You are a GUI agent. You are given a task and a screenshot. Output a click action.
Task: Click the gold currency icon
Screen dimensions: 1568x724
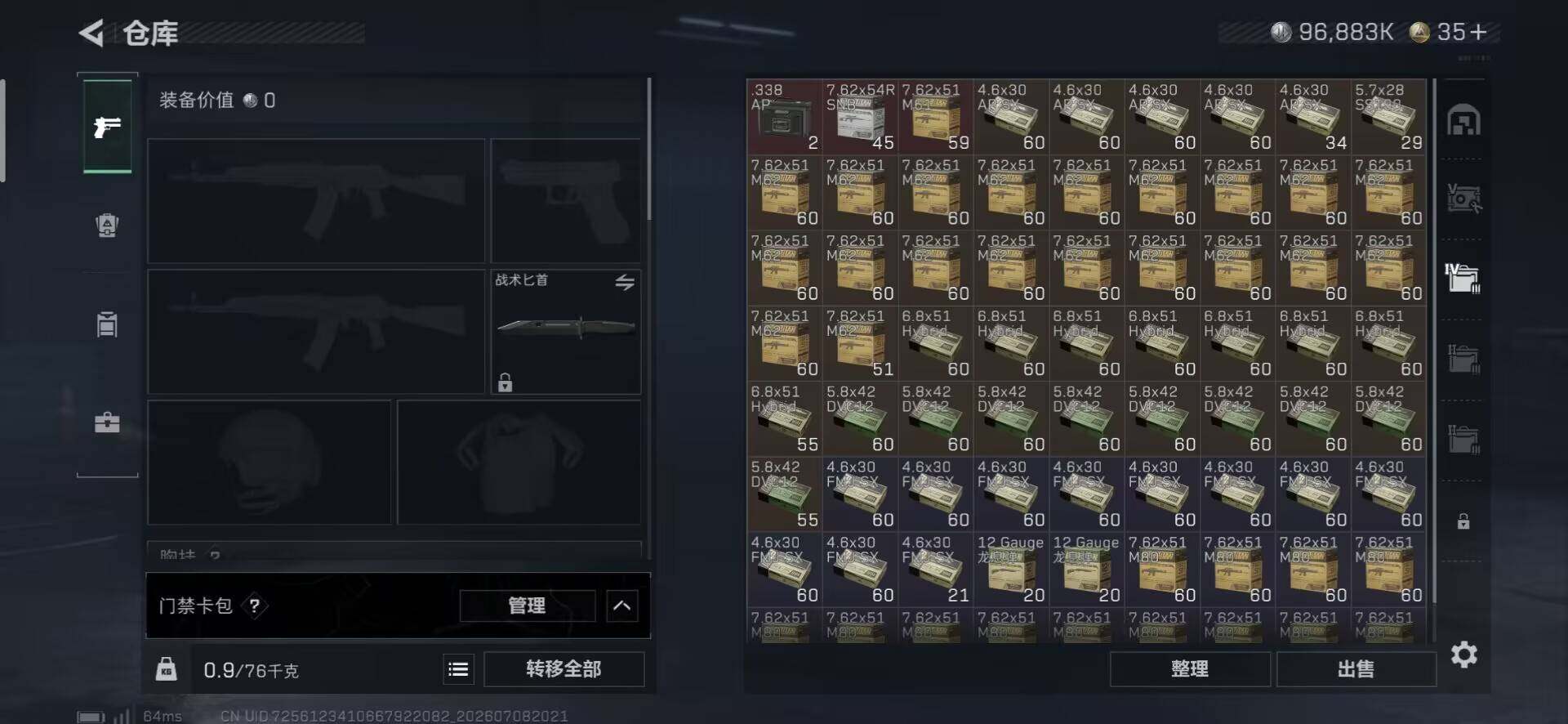click(1419, 32)
